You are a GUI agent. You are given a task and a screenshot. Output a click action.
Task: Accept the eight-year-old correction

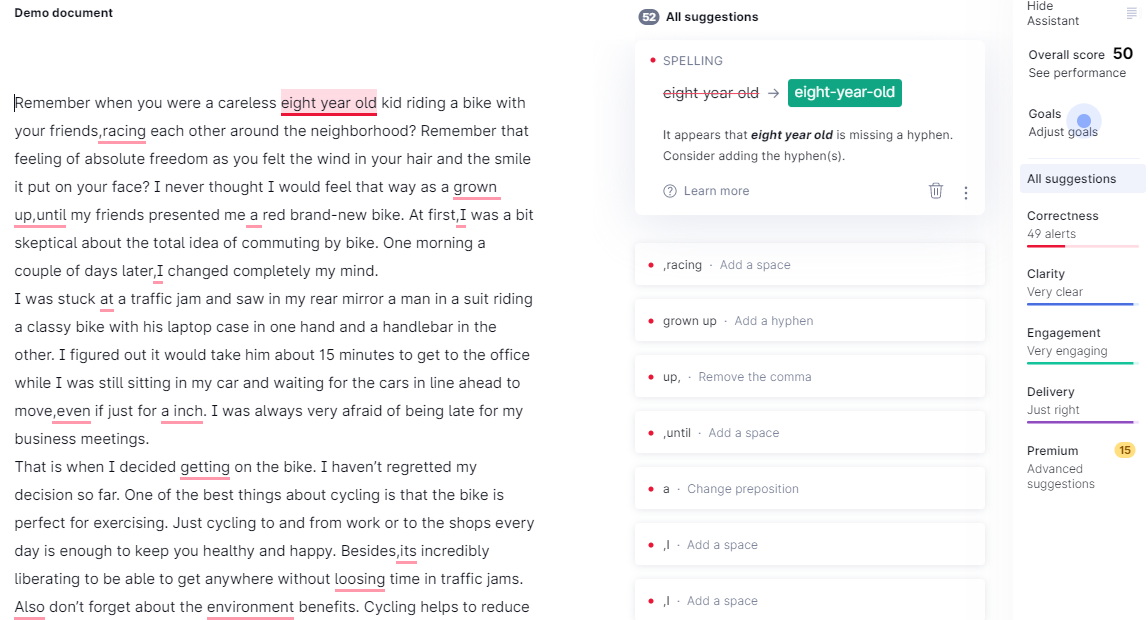point(844,93)
